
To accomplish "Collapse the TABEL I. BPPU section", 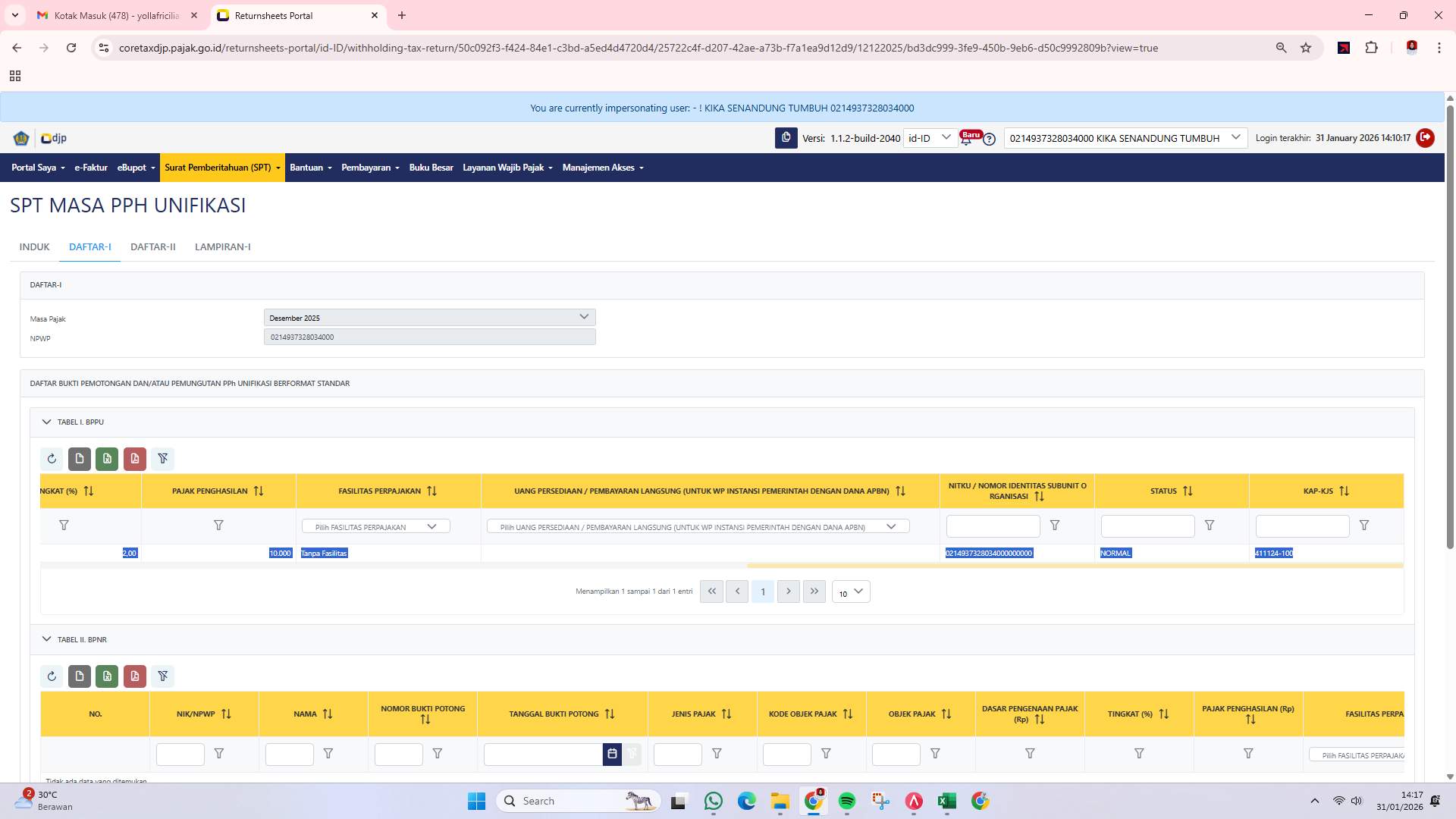I will [x=46, y=422].
